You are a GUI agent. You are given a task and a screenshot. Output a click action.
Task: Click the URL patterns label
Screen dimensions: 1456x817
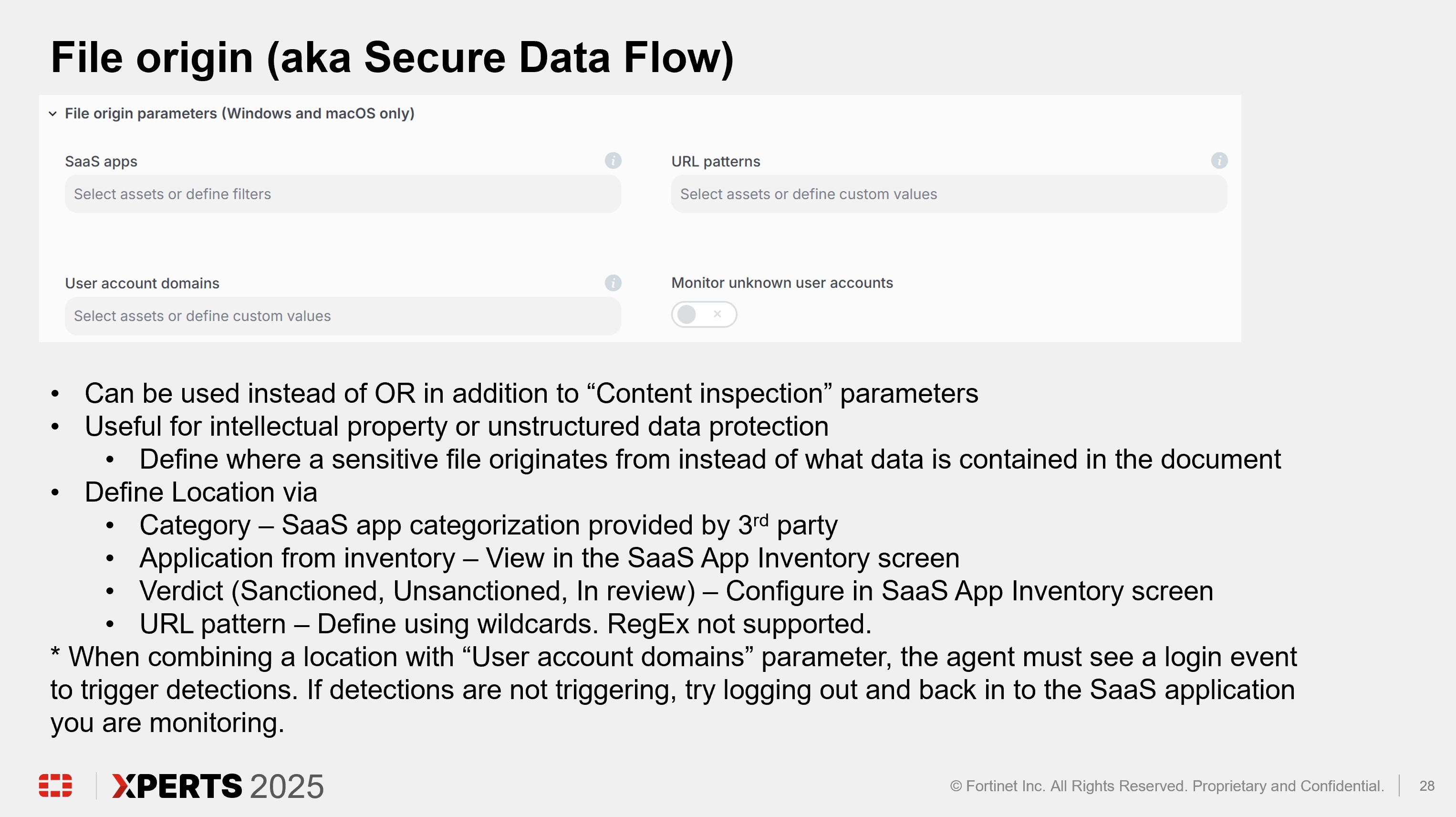click(x=716, y=162)
